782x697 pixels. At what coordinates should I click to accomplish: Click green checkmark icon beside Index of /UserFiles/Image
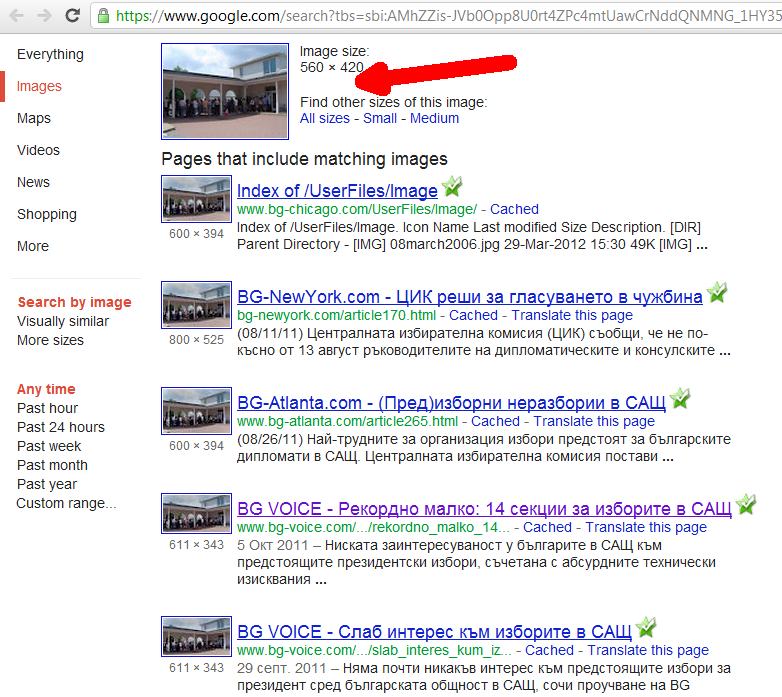452,187
